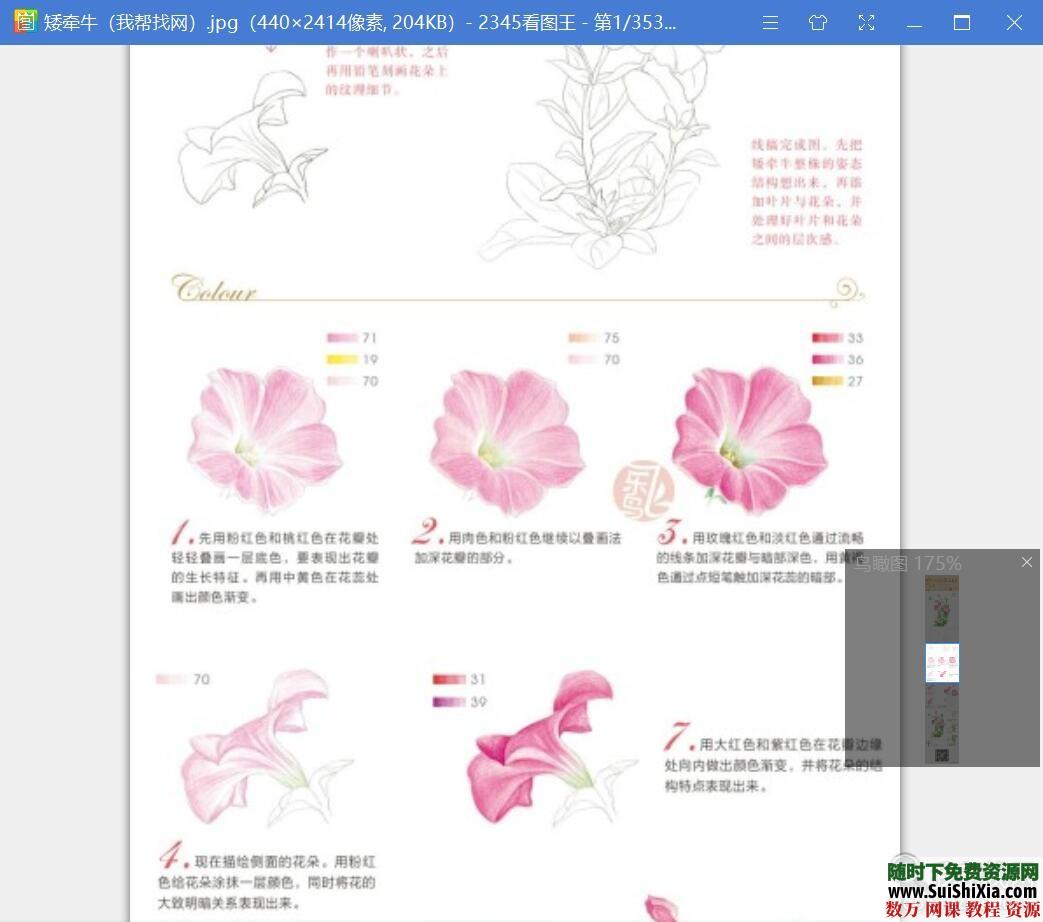The image size is (1043, 922).
Task: Click the topmost page thumbnail in the 鸟瞰图 panel
Action: (941, 608)
